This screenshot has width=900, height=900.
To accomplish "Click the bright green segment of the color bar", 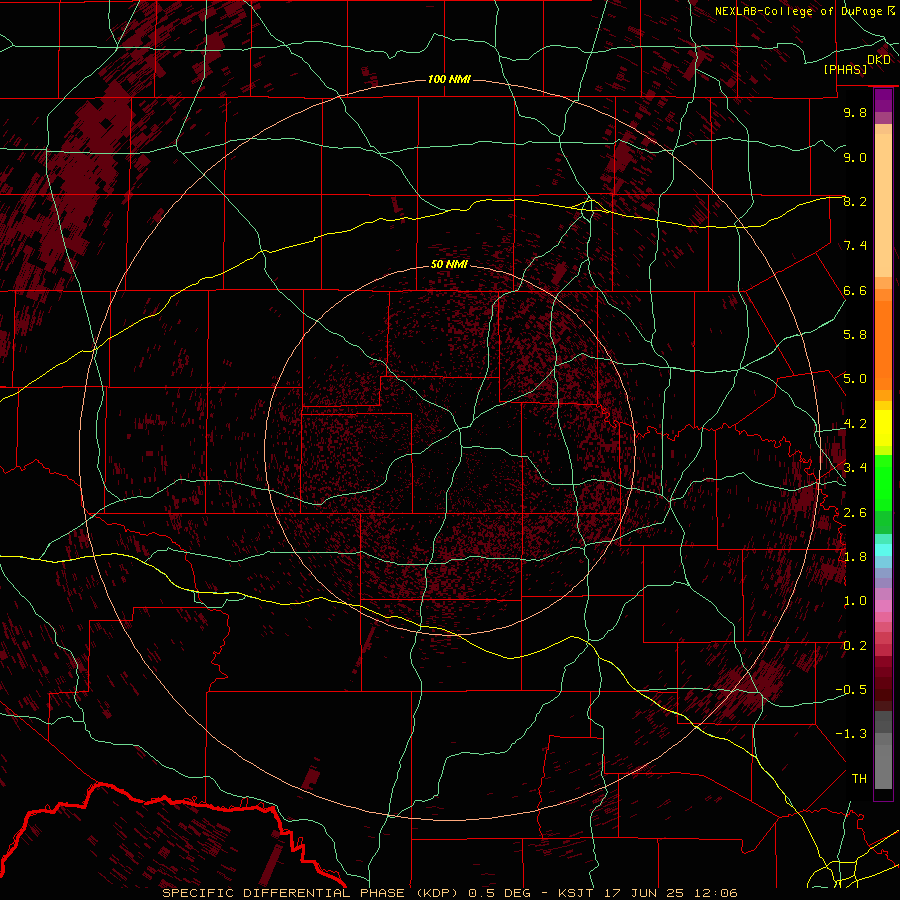I will pyautogui.click(x=883, y=483).
